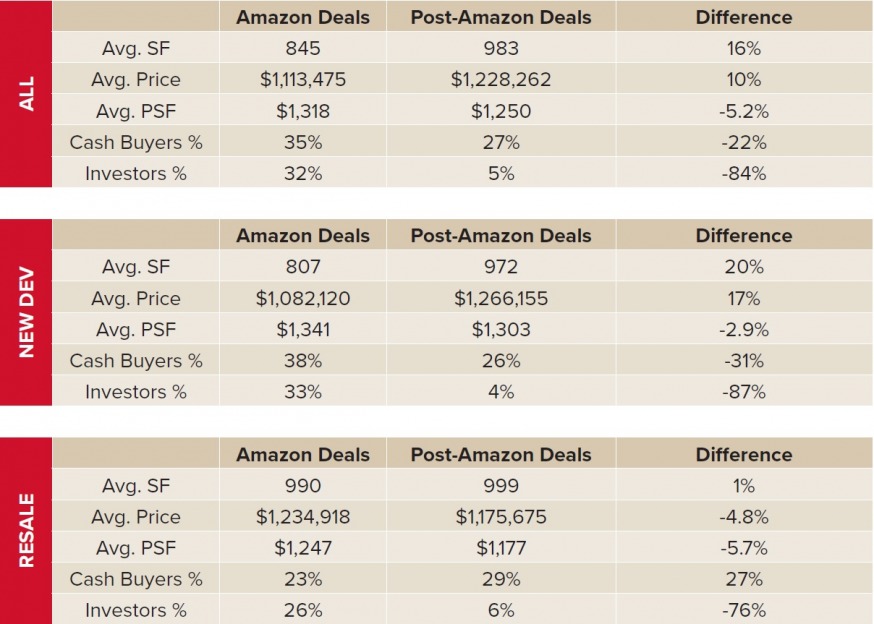Click the red NEW DEV section label
This screenshot has height=624, width=874.
click(x=26, y=313)
